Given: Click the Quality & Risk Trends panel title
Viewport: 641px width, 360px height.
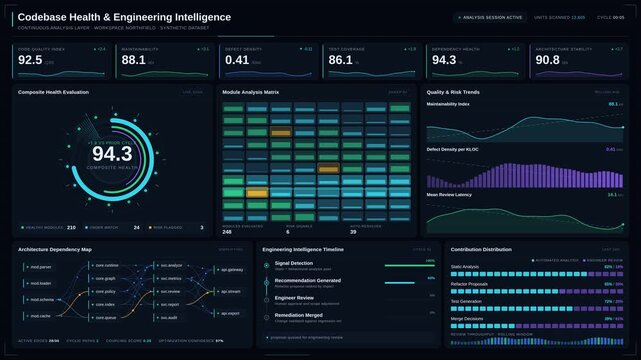Looking at the screenshot, I should point(453,92).
